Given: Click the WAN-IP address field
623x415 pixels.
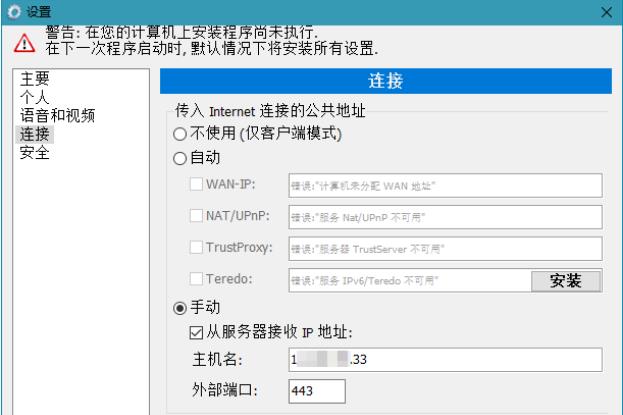Looking at the screenshot, I should click(x=445, y=186).
